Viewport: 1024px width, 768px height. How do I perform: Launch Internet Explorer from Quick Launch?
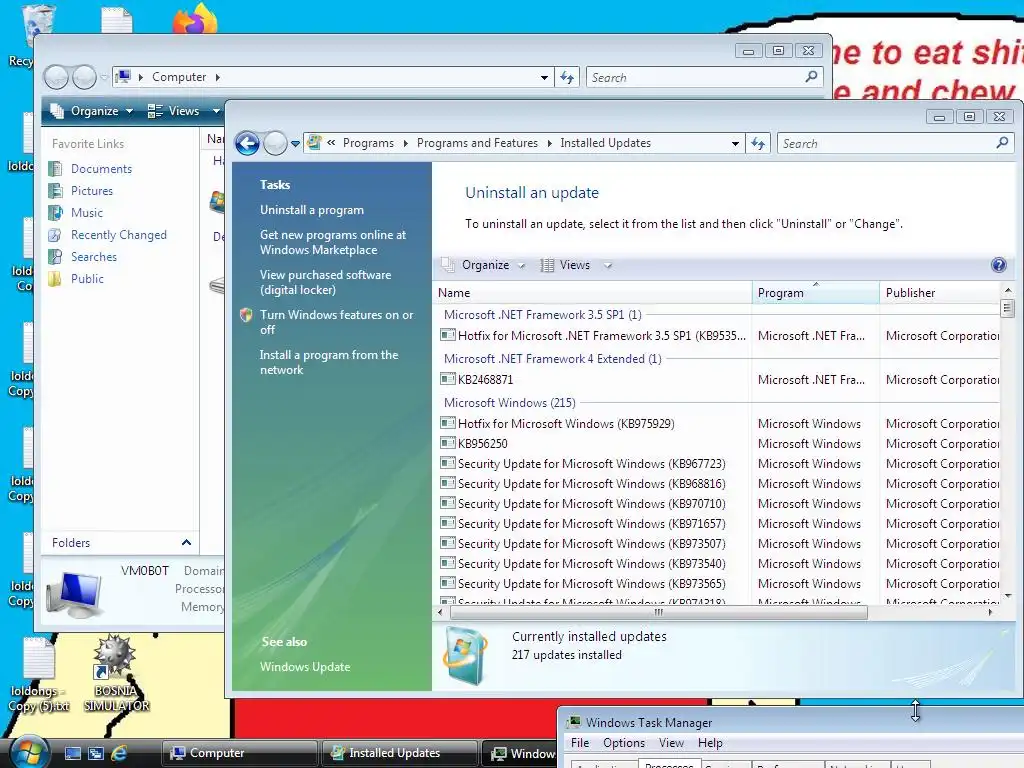[x=119, y=753]
